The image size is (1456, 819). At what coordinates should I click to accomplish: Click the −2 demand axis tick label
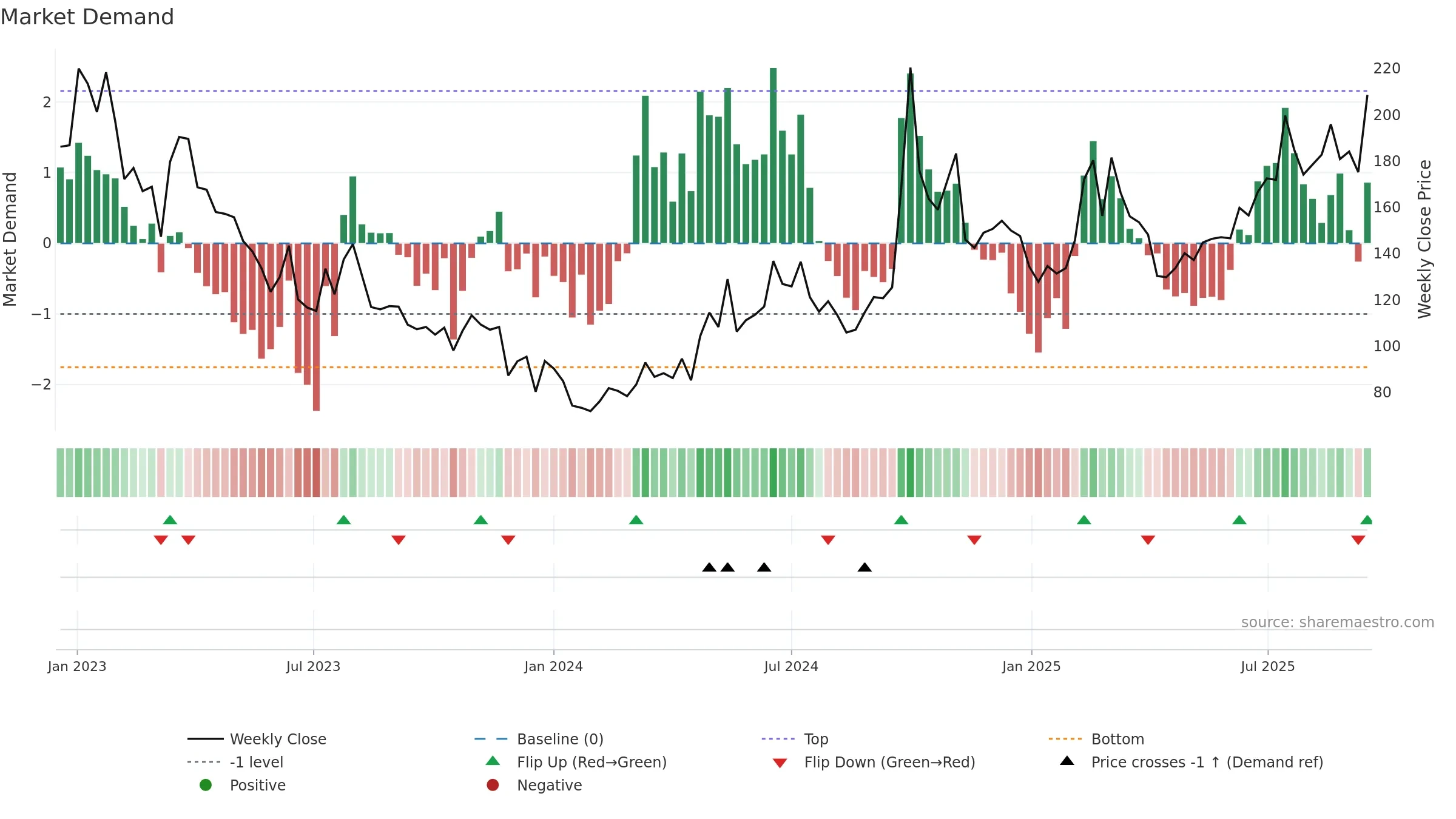click(41, 385)
